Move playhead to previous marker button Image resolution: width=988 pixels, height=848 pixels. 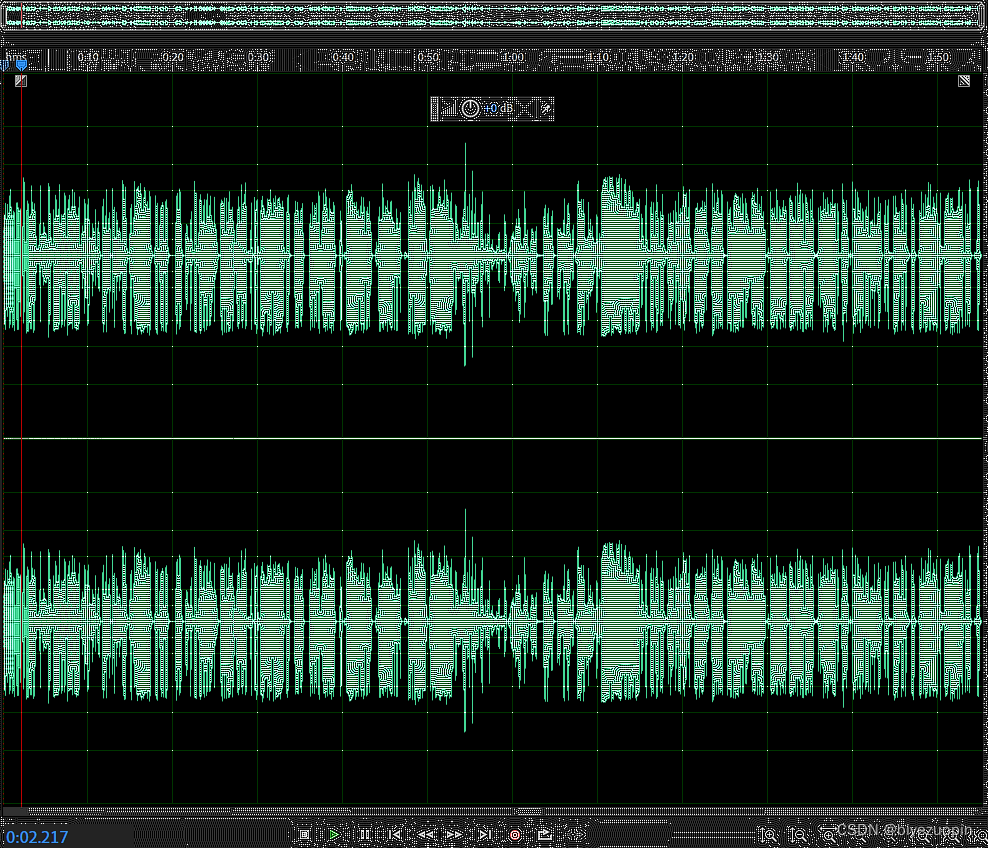click(x=395, y=835)
